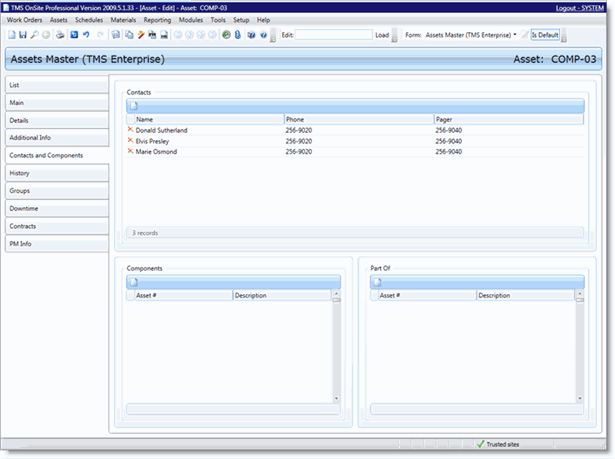Viewport: 615px width, 459px height.
Task: Switch to the List tab
Action: coord(57,85)
